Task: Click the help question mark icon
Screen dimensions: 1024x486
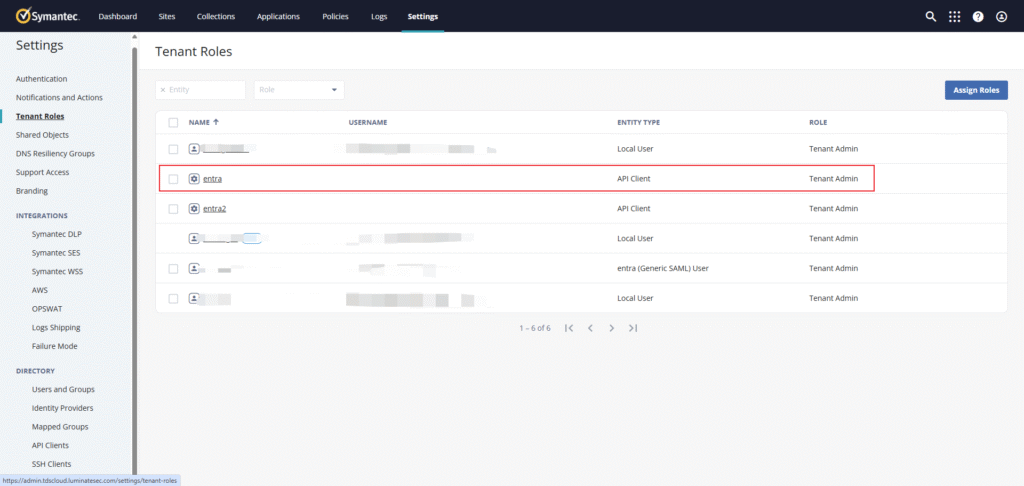Action: [978, 17]
